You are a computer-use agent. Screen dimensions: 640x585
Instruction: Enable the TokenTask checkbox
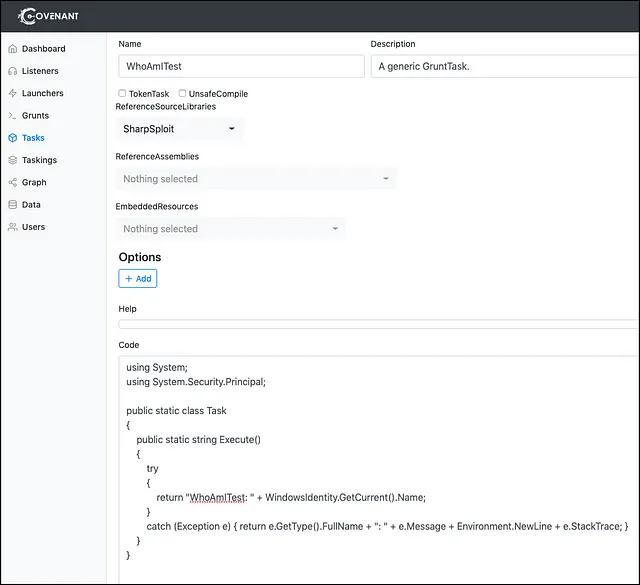(x=122, y=93)
